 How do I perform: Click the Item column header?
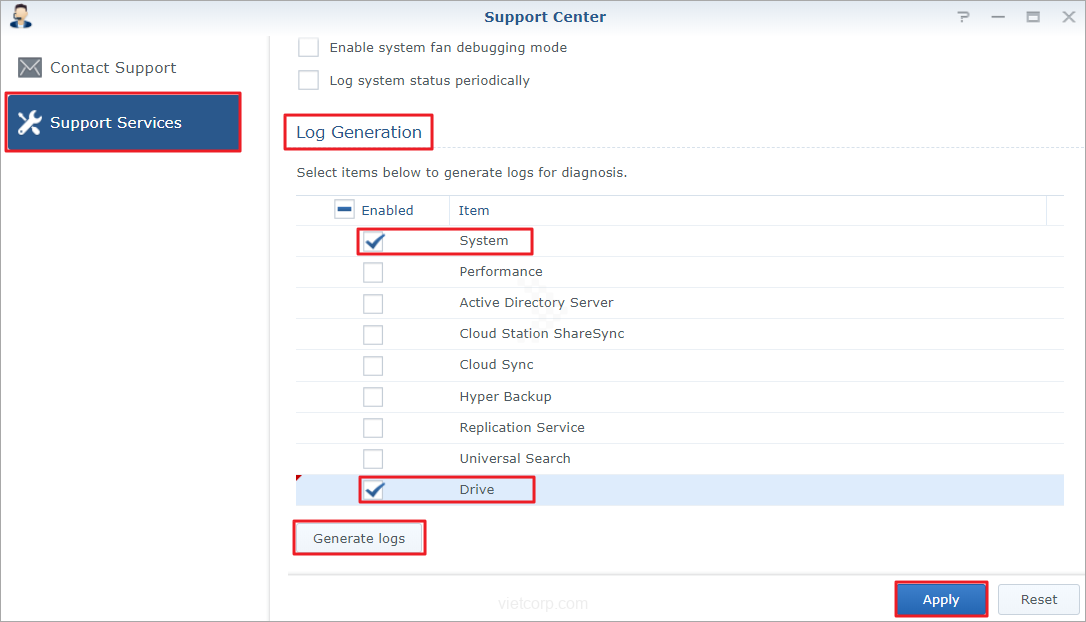[x=474, y=210]
